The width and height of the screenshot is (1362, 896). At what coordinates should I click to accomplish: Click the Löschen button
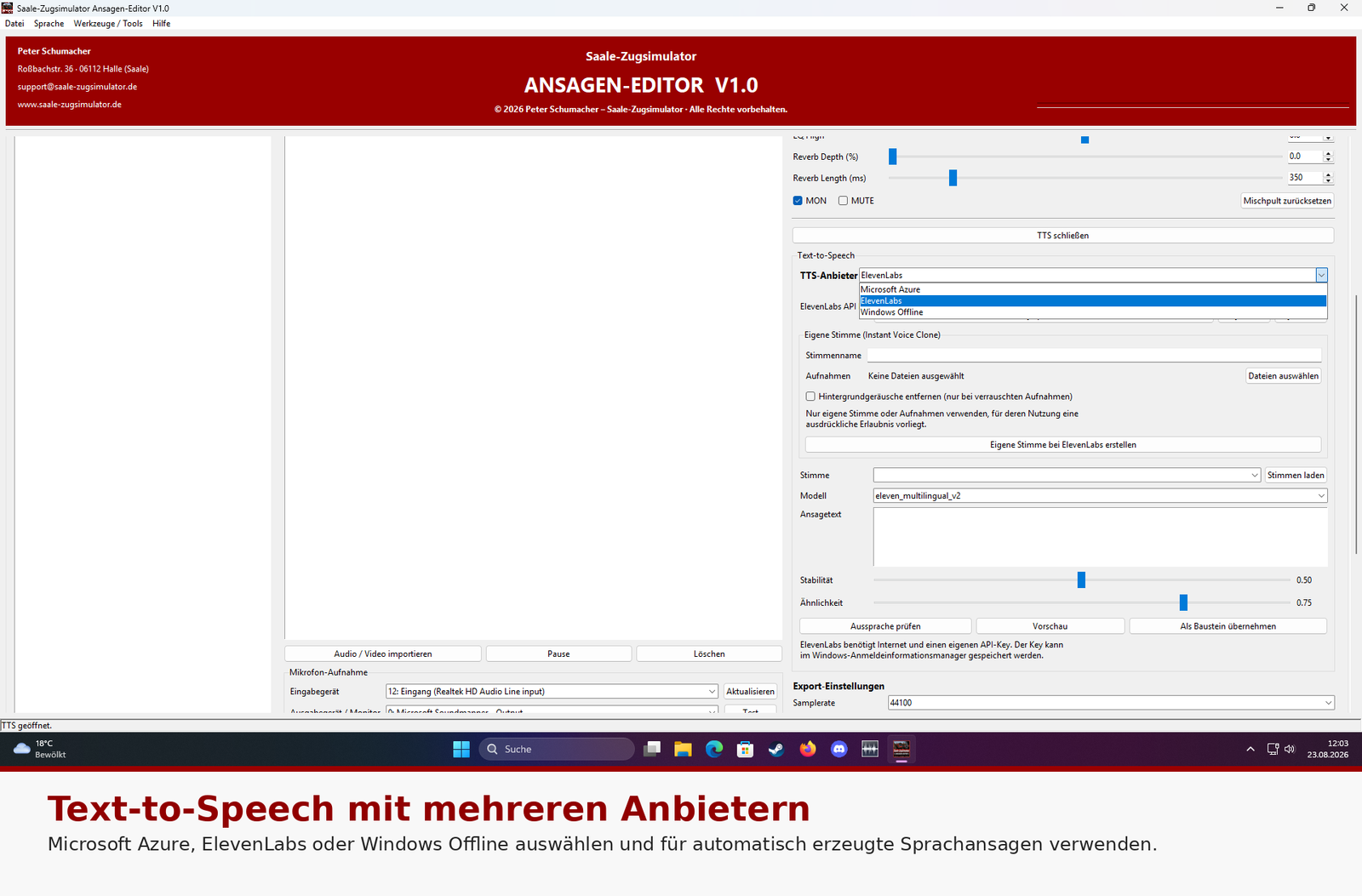coord(709,653)
